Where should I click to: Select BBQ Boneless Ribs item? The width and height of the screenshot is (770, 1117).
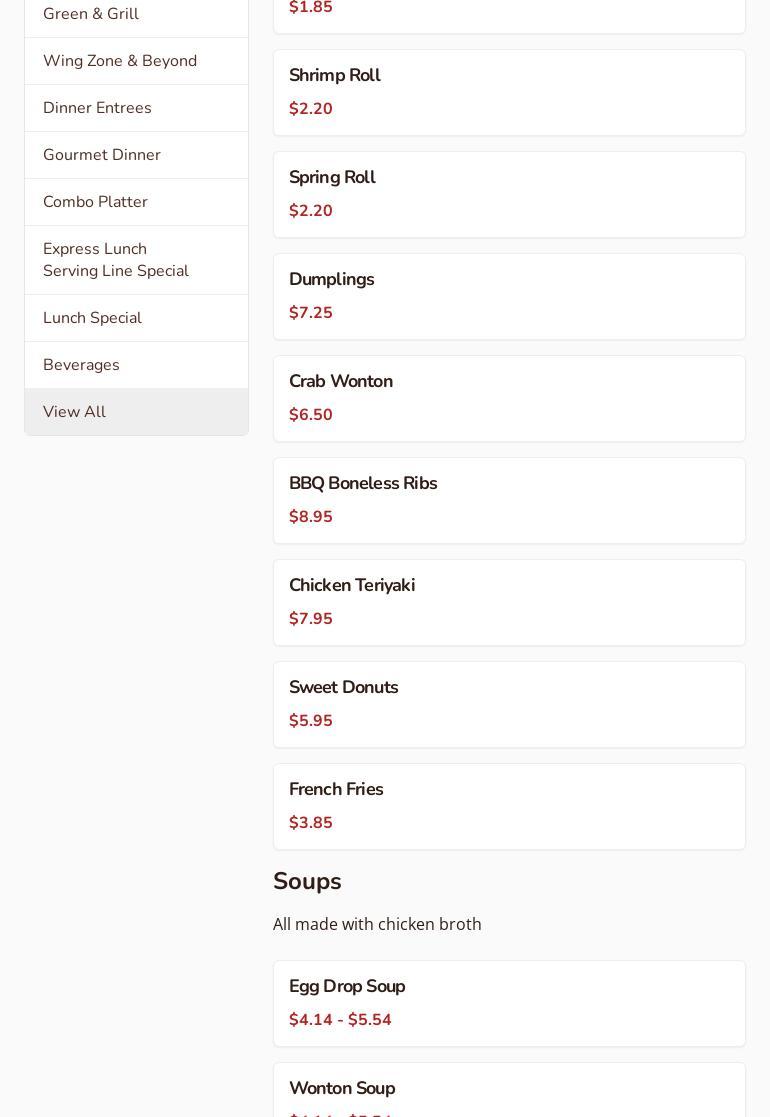[x=509, y=500]
